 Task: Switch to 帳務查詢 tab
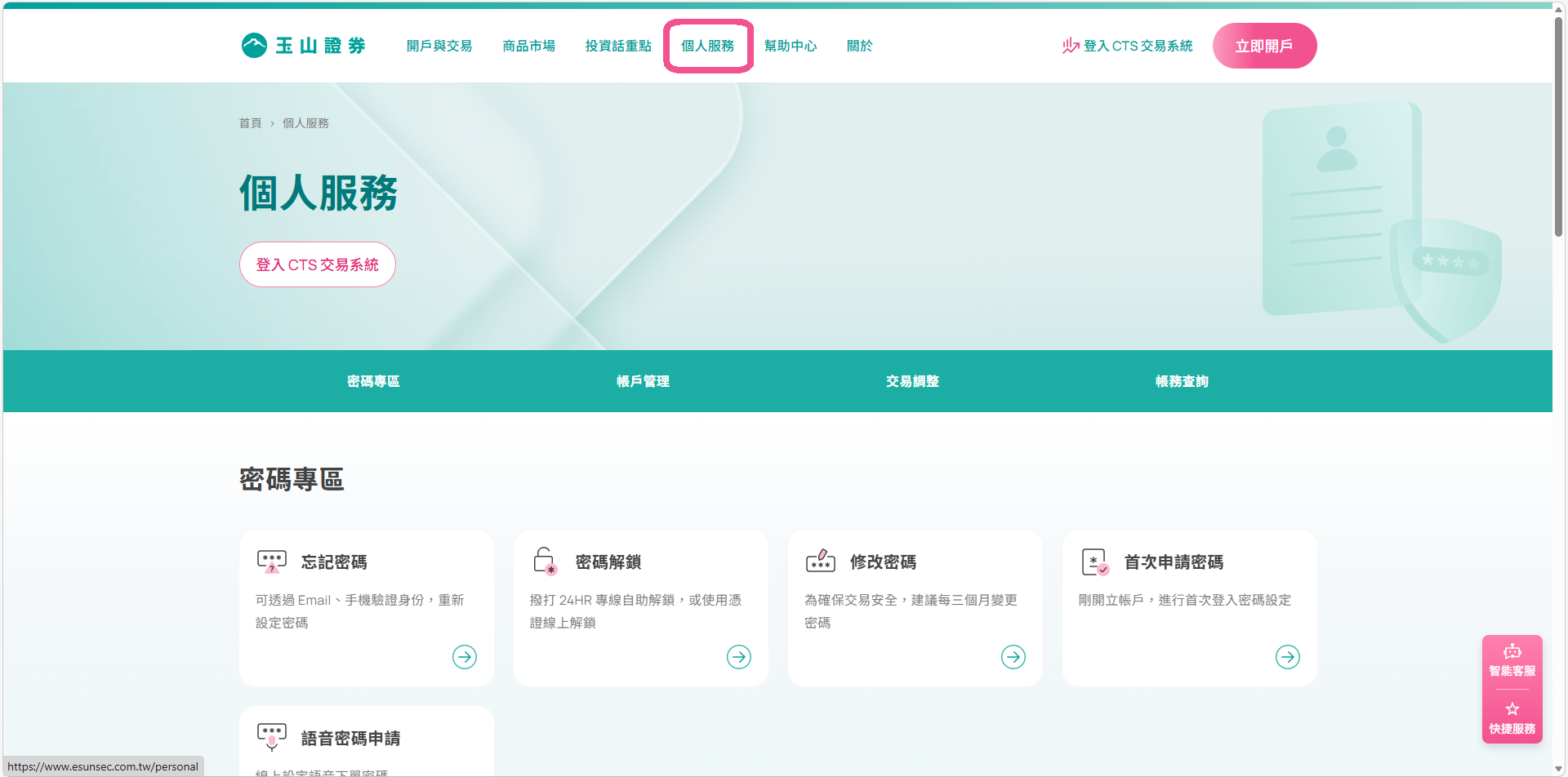click(1182, 381)
